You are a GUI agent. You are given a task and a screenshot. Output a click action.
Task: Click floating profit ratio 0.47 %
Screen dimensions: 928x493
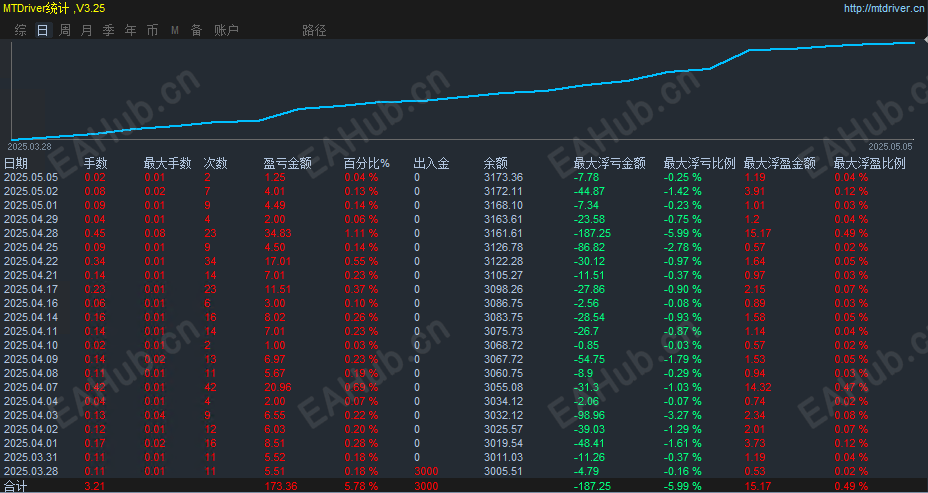[852, 387]
